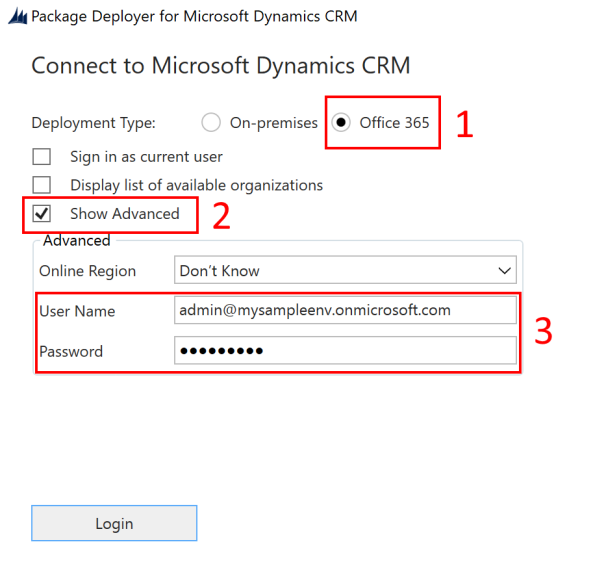Click the Dynamics CRM logo icon
This screenshot has width=593, height=566.
18,17
